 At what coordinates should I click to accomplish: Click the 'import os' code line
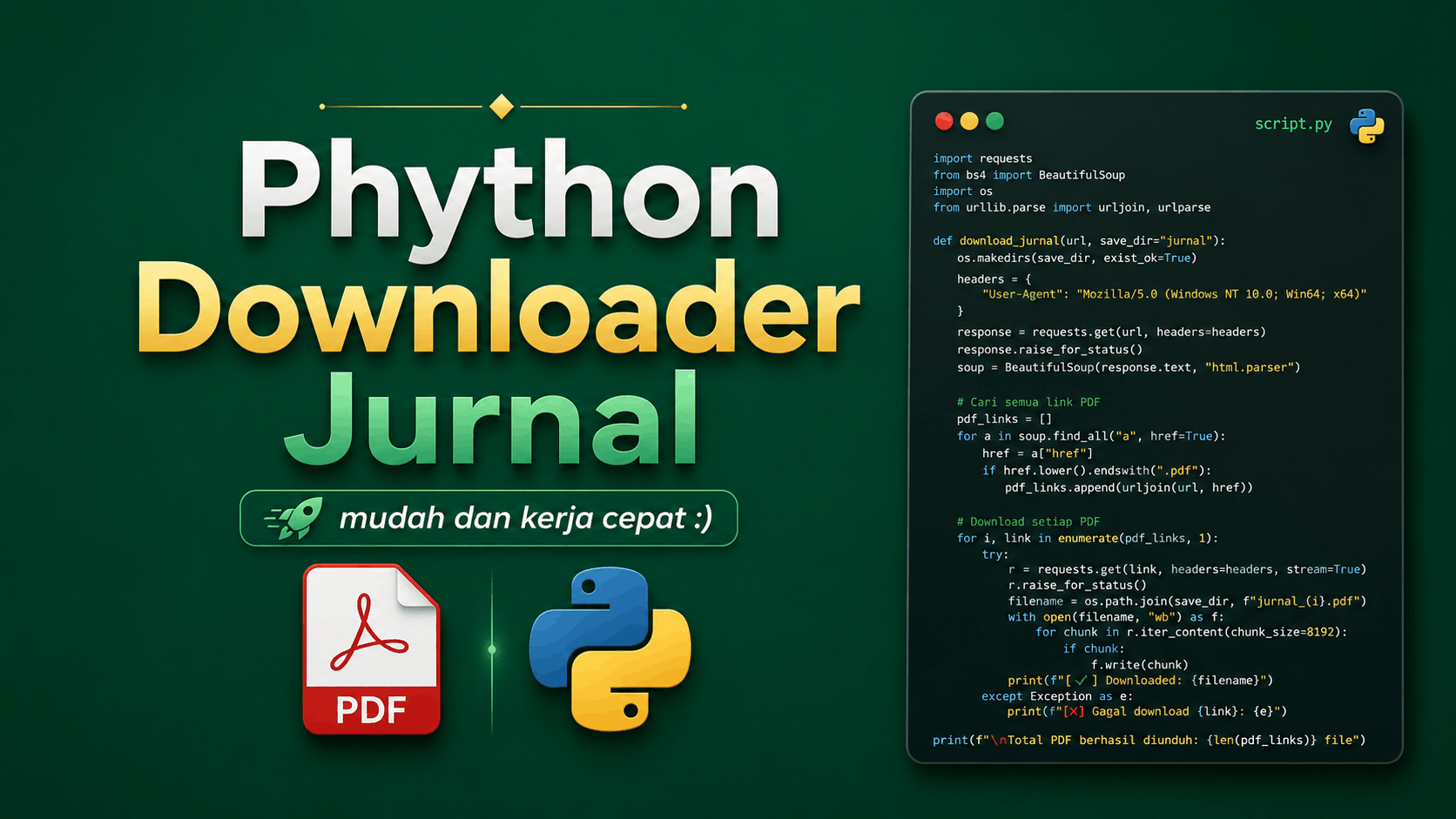[962, 191]
